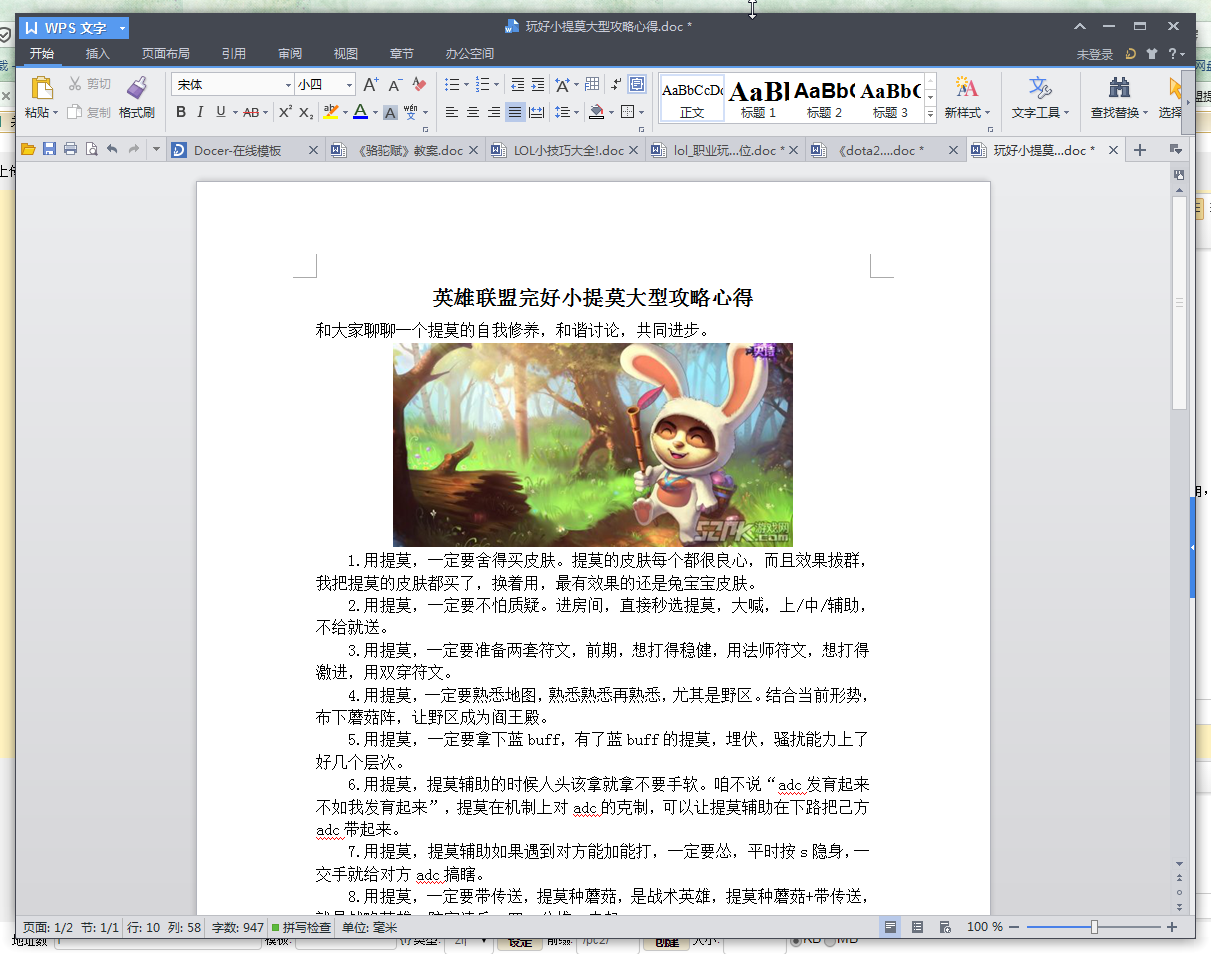Click the Find and Replace binoculars icon

tap(1120, 87)
